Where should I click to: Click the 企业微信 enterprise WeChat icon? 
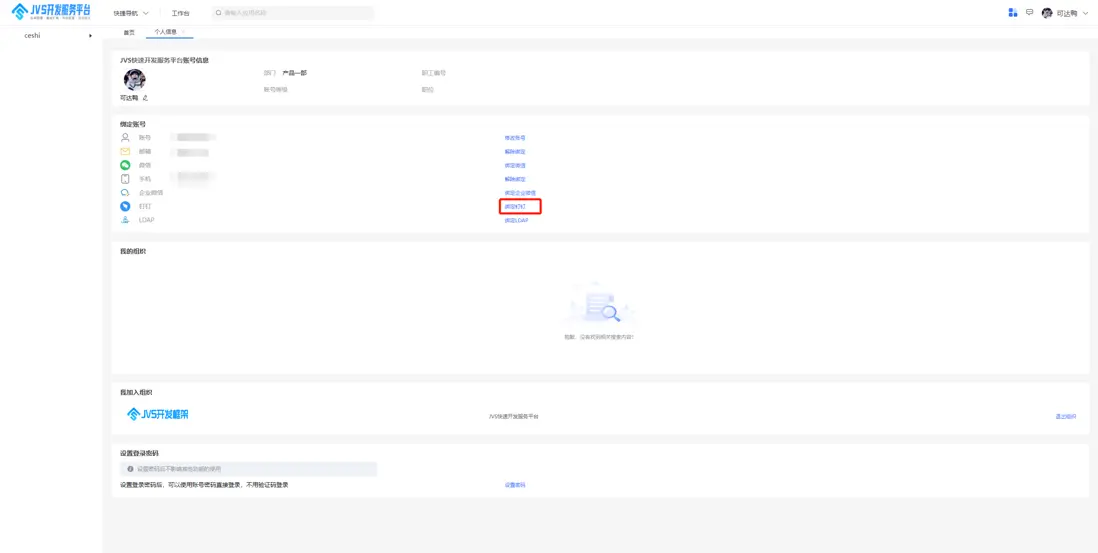tap(125, 192)
